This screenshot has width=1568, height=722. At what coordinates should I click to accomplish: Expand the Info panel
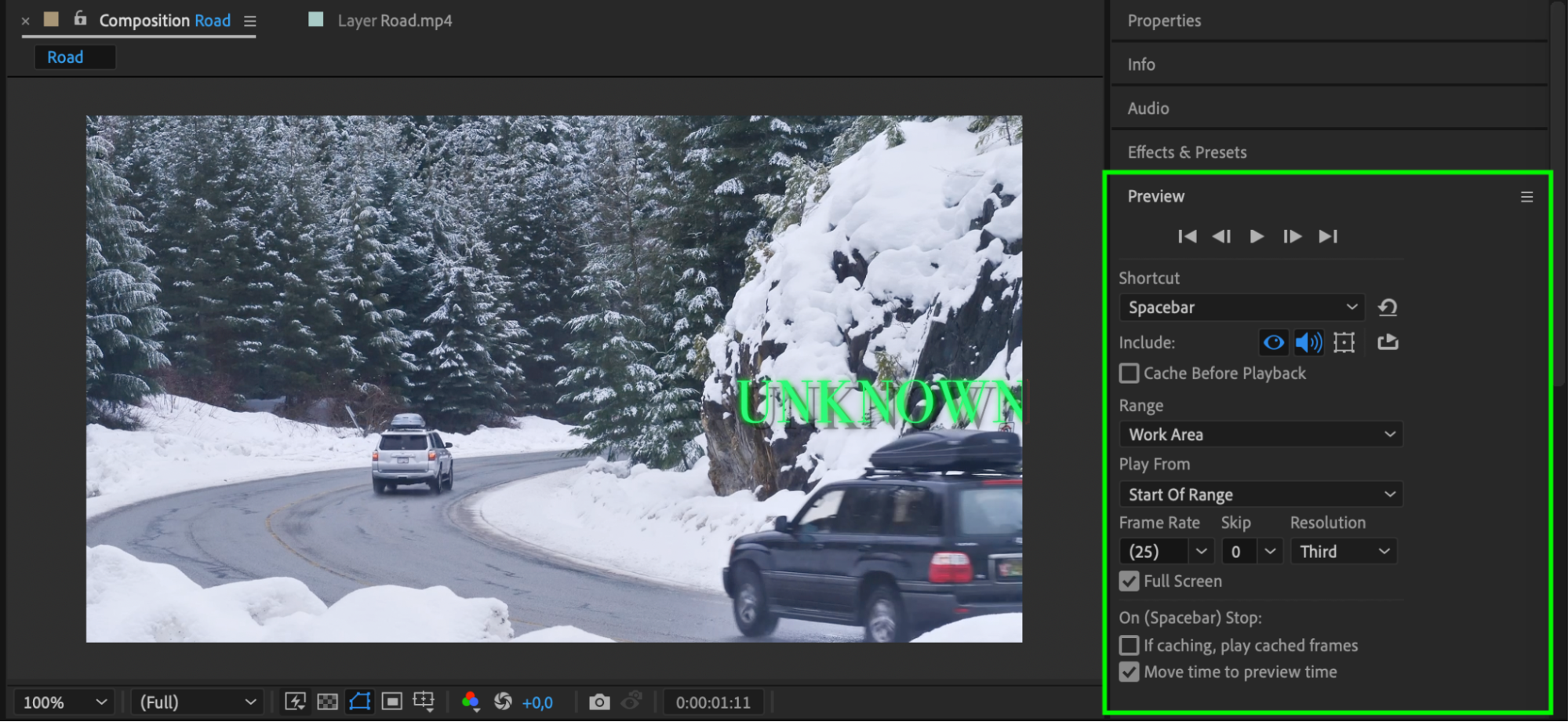pos(1141,64)
